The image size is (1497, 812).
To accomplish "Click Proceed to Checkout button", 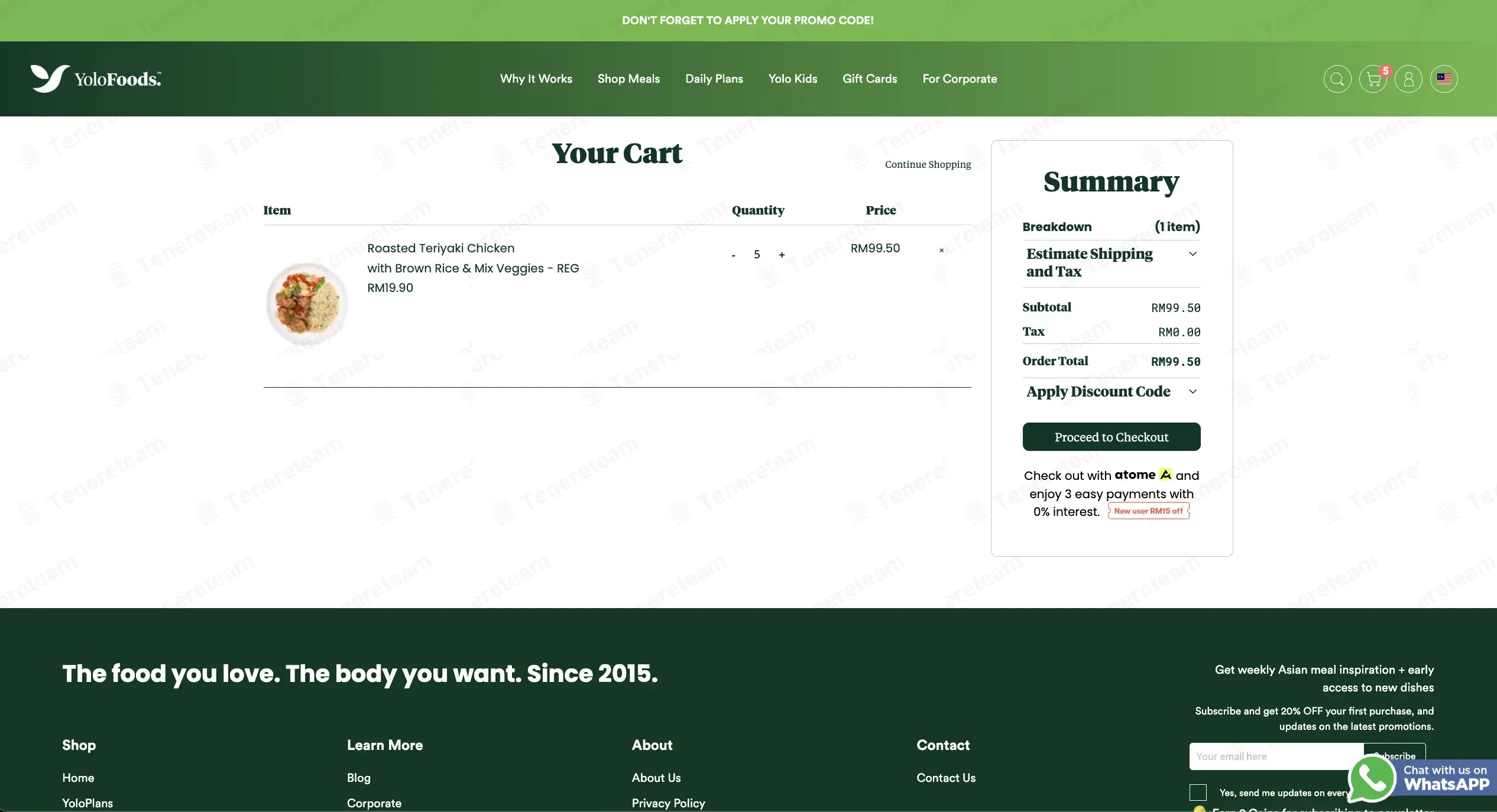I will coord(1112,437).
